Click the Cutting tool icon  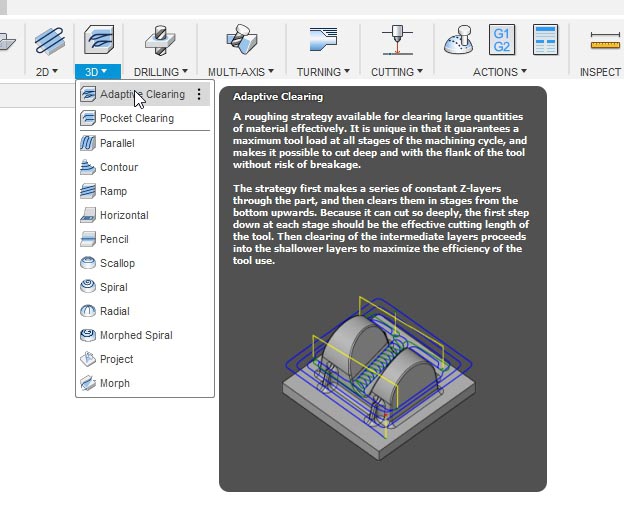click(397, 39)
